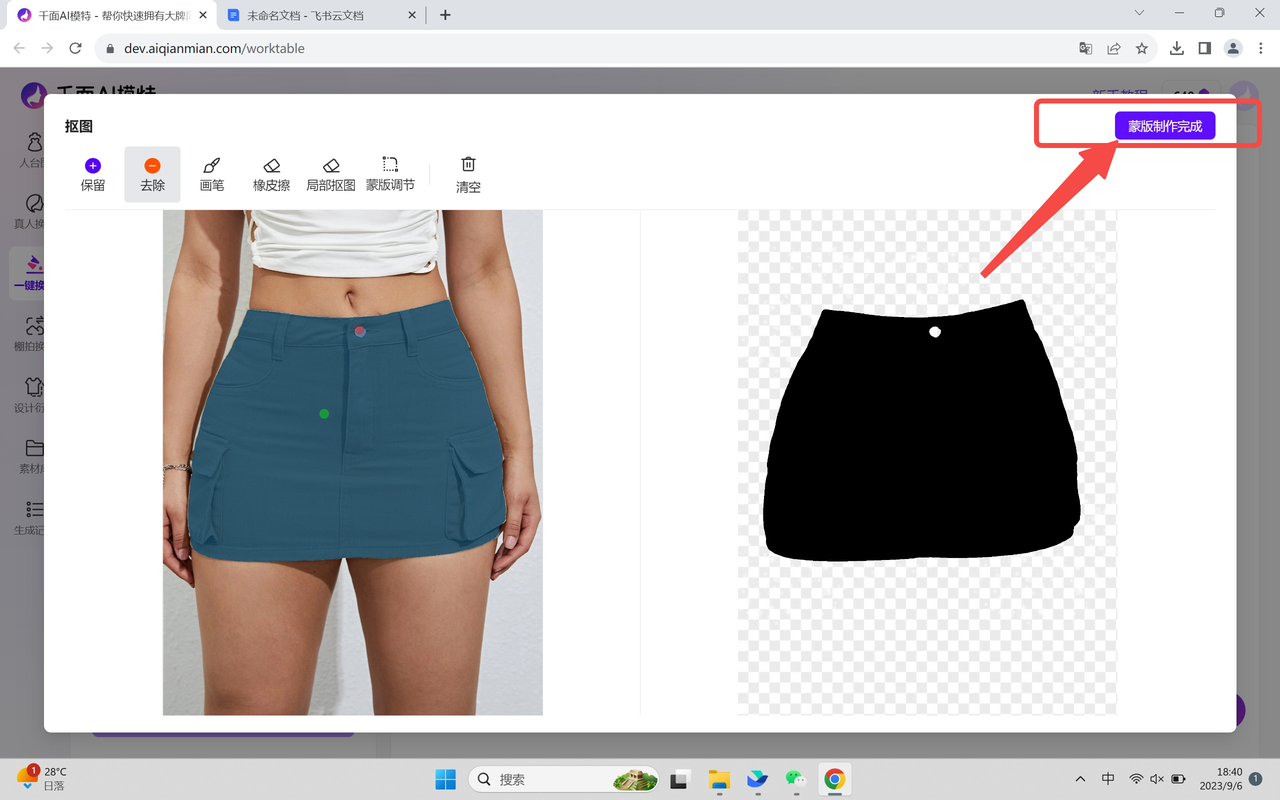Click the share page icon in address bar
The width and height of the screenshot is (1280, 800).
1114,48
